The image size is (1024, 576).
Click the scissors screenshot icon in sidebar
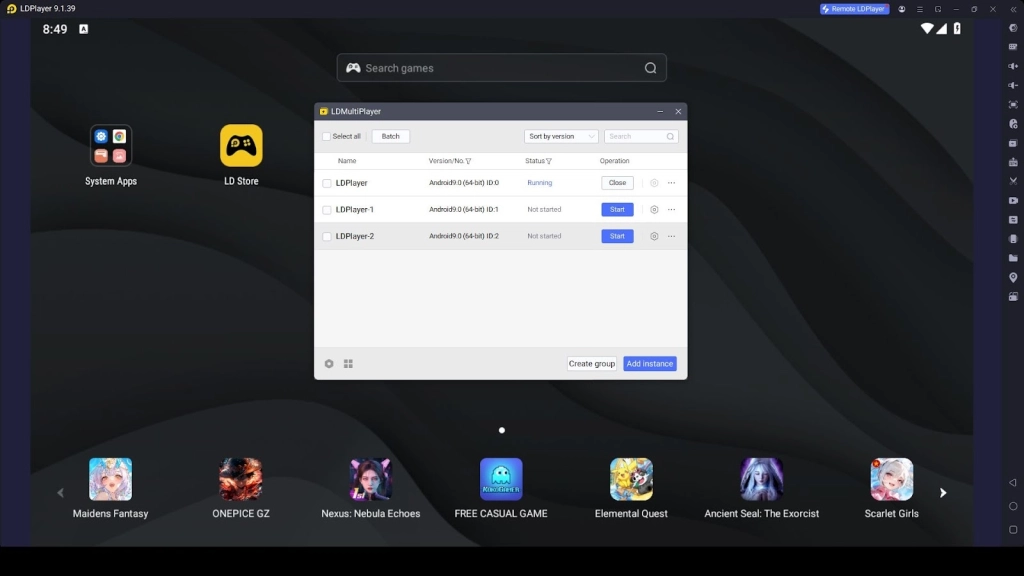pos(1013,181)
